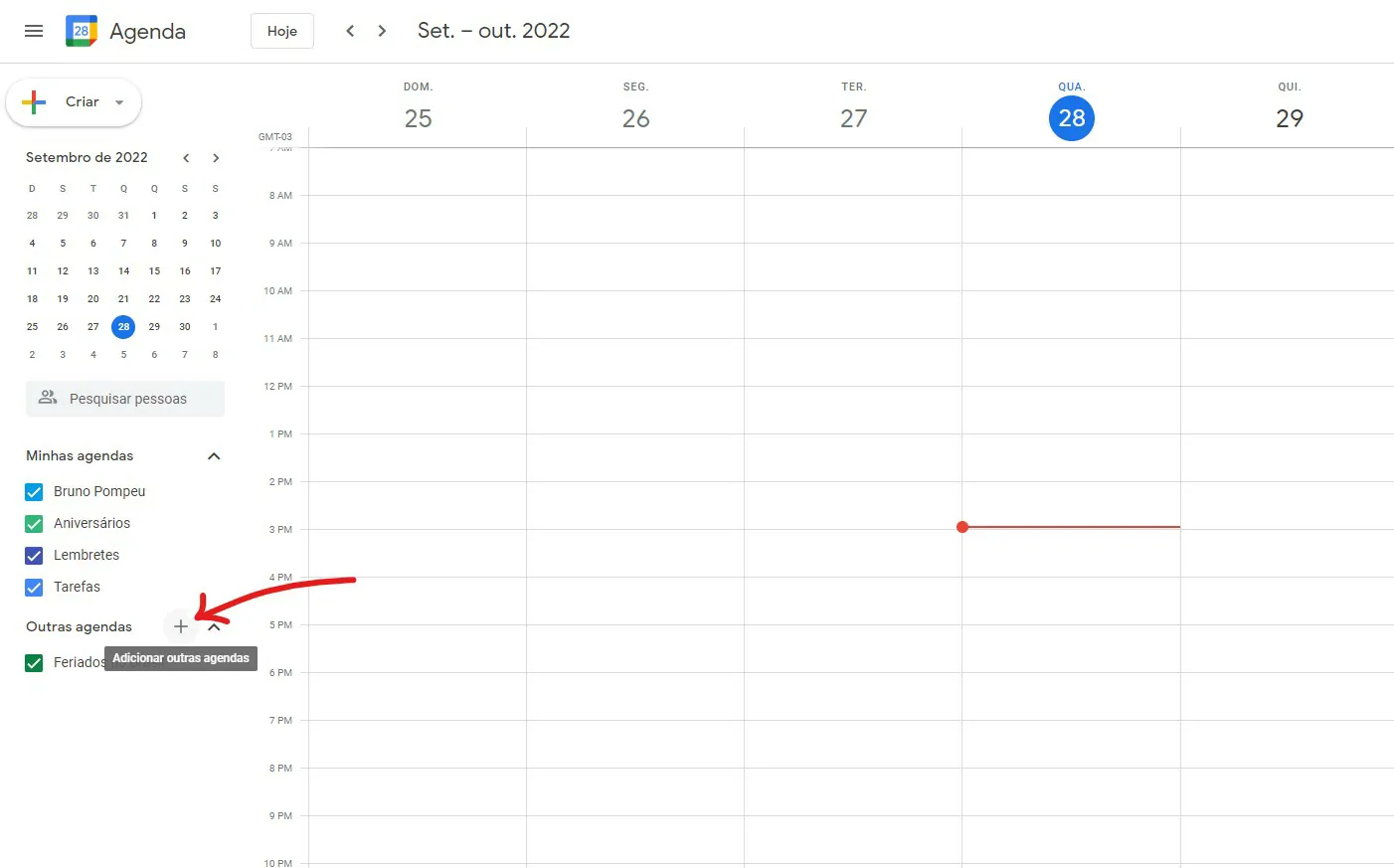This screenshot has height=868, width=1394.
Task: Collapse the Outras agendas section
Action: pos(214,627)
